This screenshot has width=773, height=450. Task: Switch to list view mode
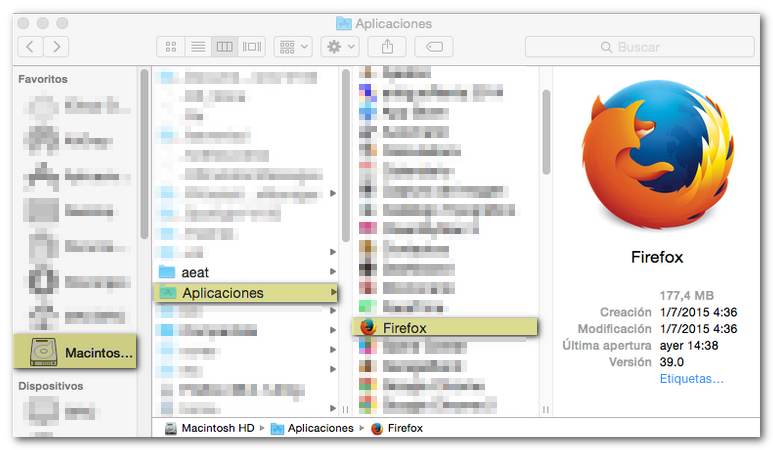(x=197, y=47)
